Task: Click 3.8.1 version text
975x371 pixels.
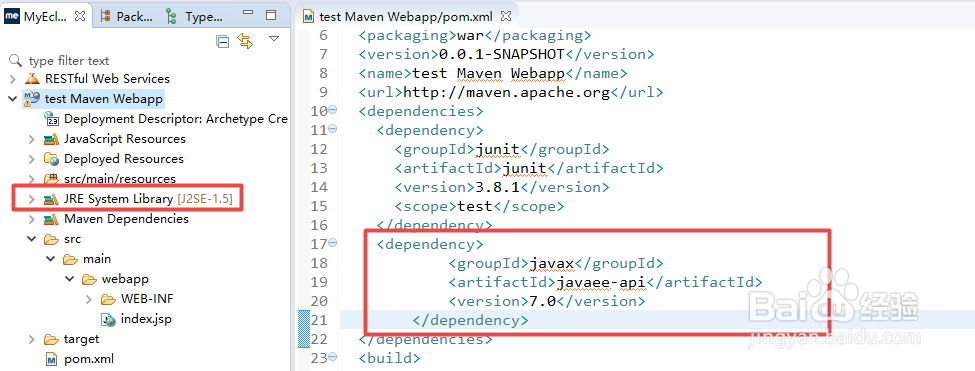Action: 489,187
